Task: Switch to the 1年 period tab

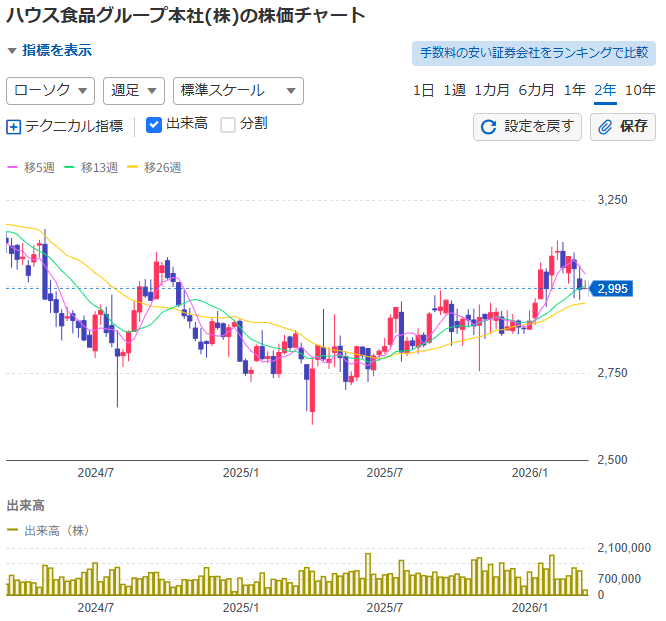Action: [x=574, y=90]
